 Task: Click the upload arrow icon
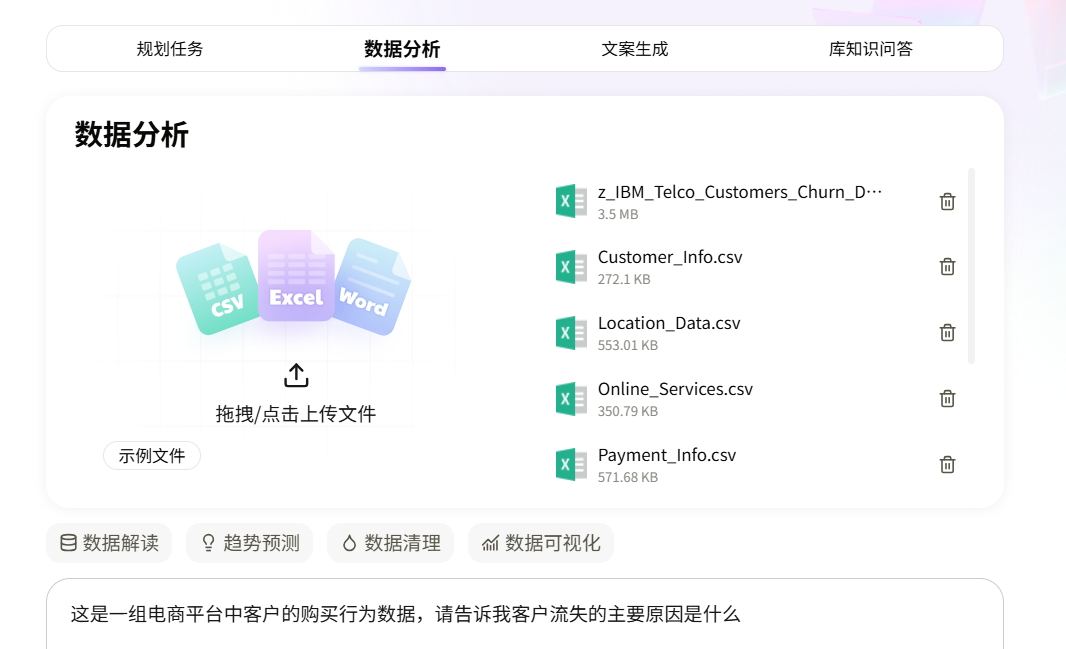pyautogui.click(x=295, y=375)
